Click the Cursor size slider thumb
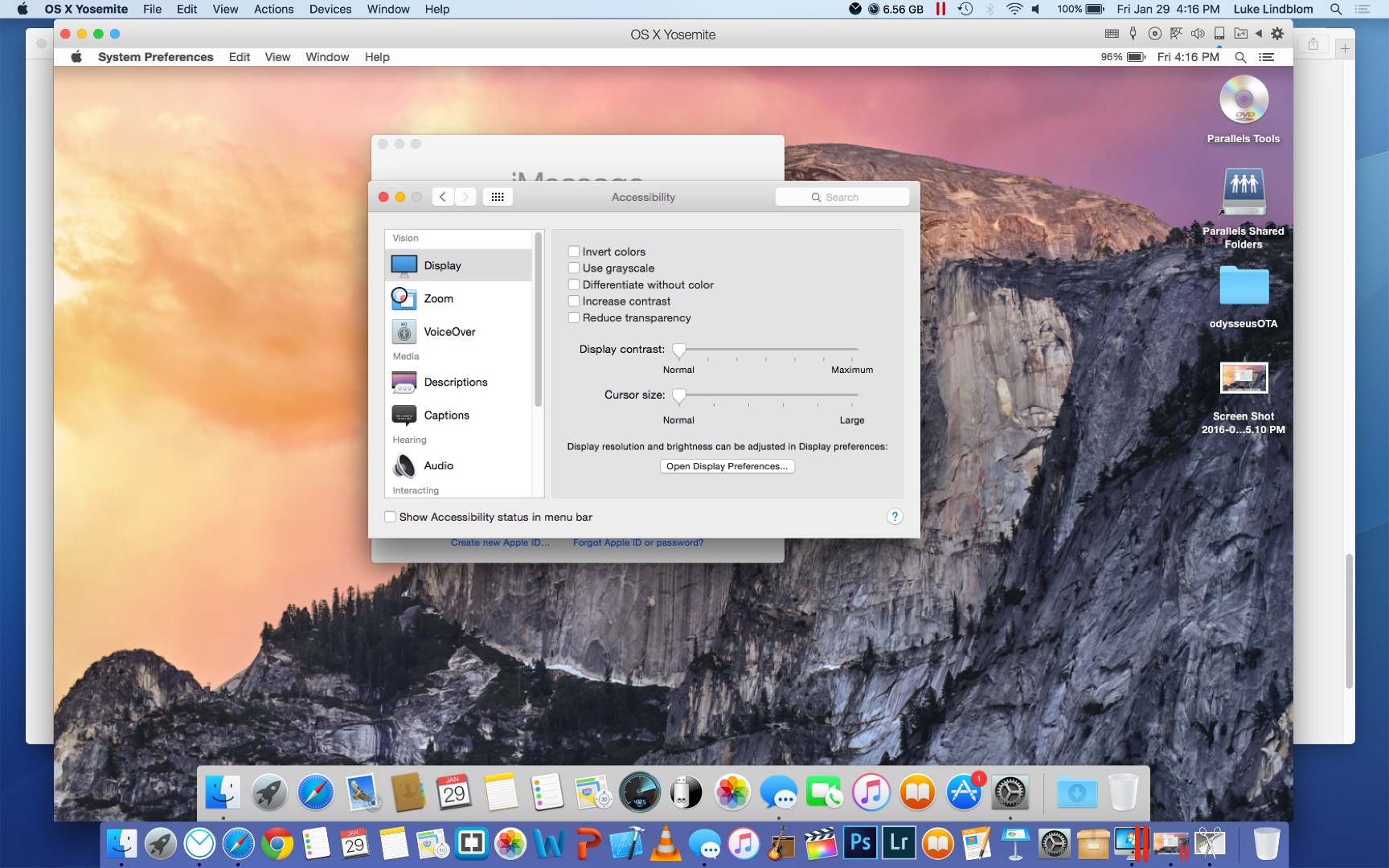Viewport: 1389px width, 868px height. click(679, 395)
